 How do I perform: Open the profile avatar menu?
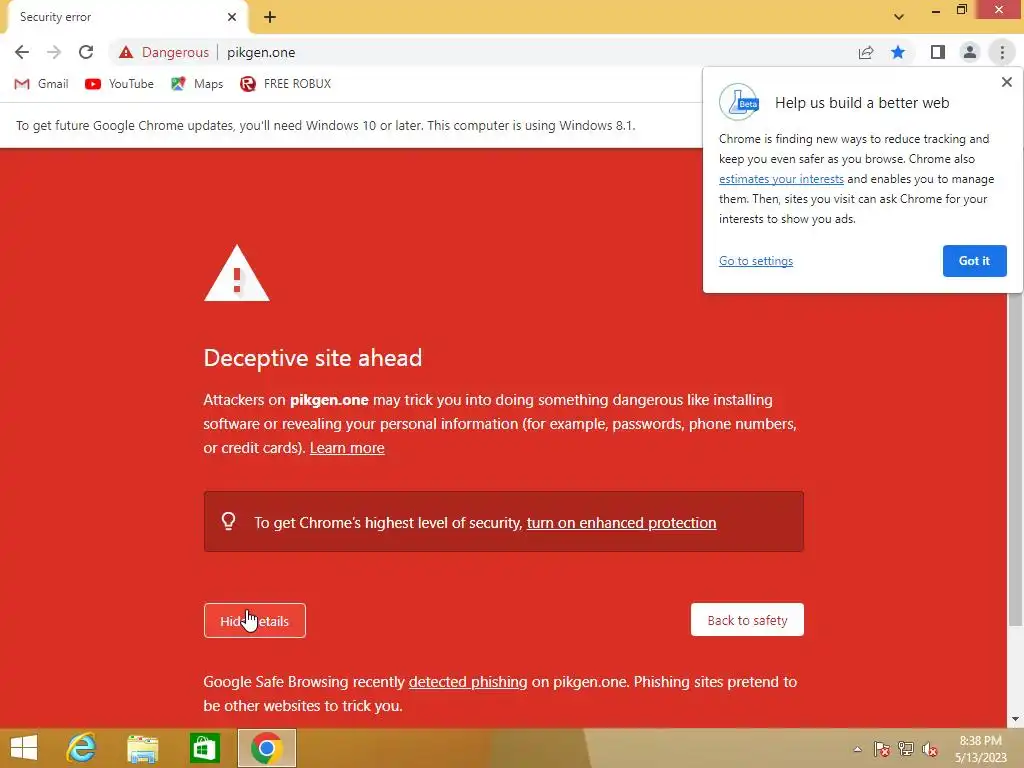pyautogui.click(x=970, y=52)
